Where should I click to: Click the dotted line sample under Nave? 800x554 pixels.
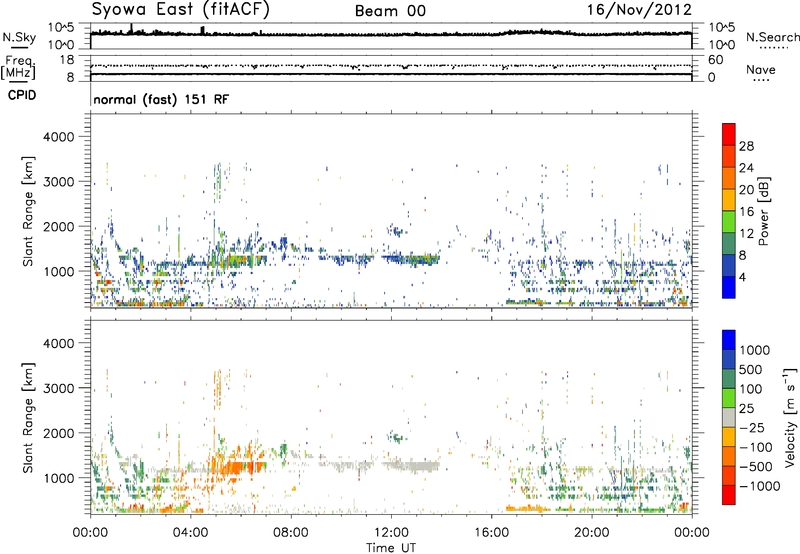coord(761,80)
